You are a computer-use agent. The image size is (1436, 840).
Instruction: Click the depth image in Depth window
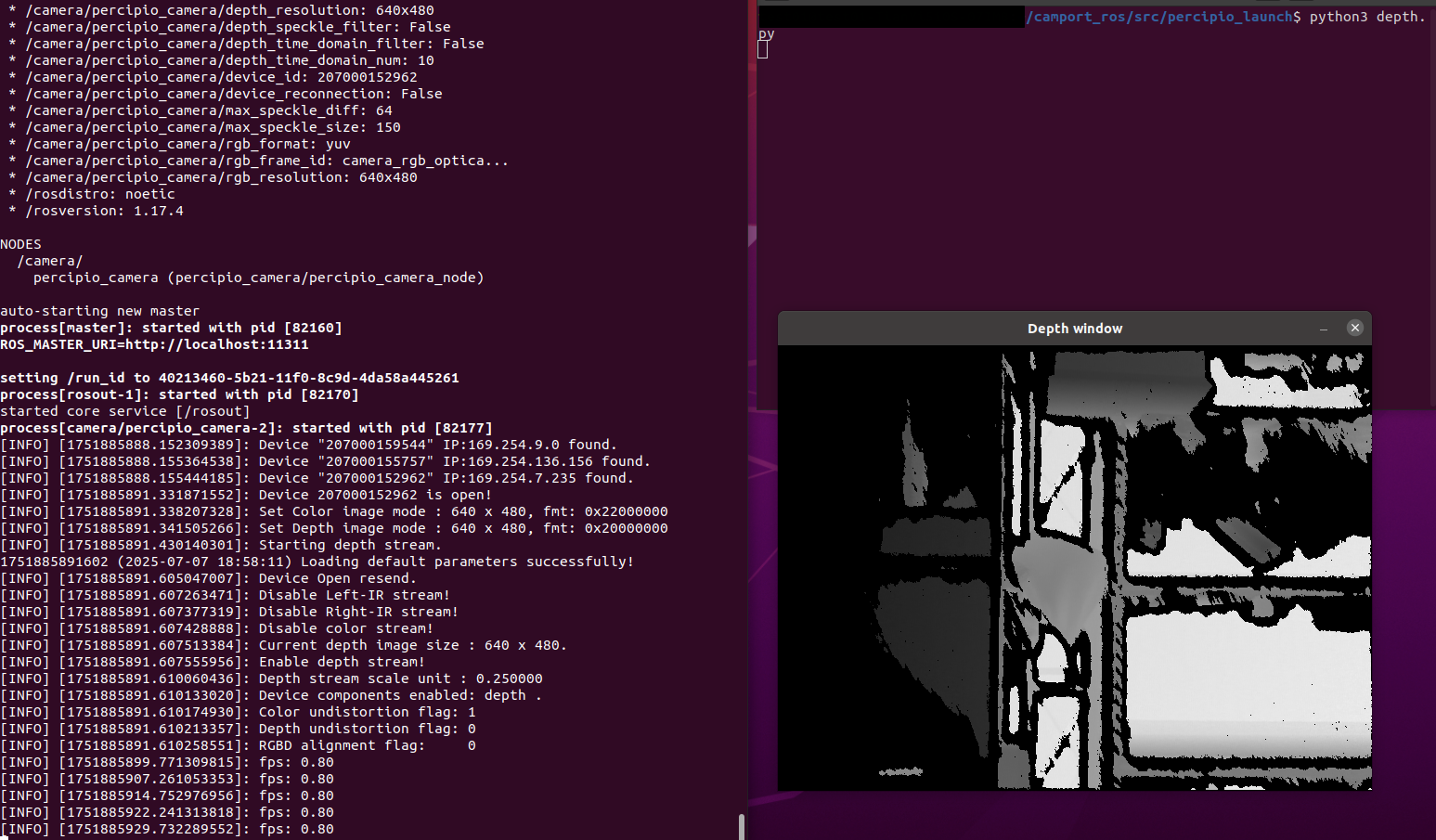(x=1075, y=568)
